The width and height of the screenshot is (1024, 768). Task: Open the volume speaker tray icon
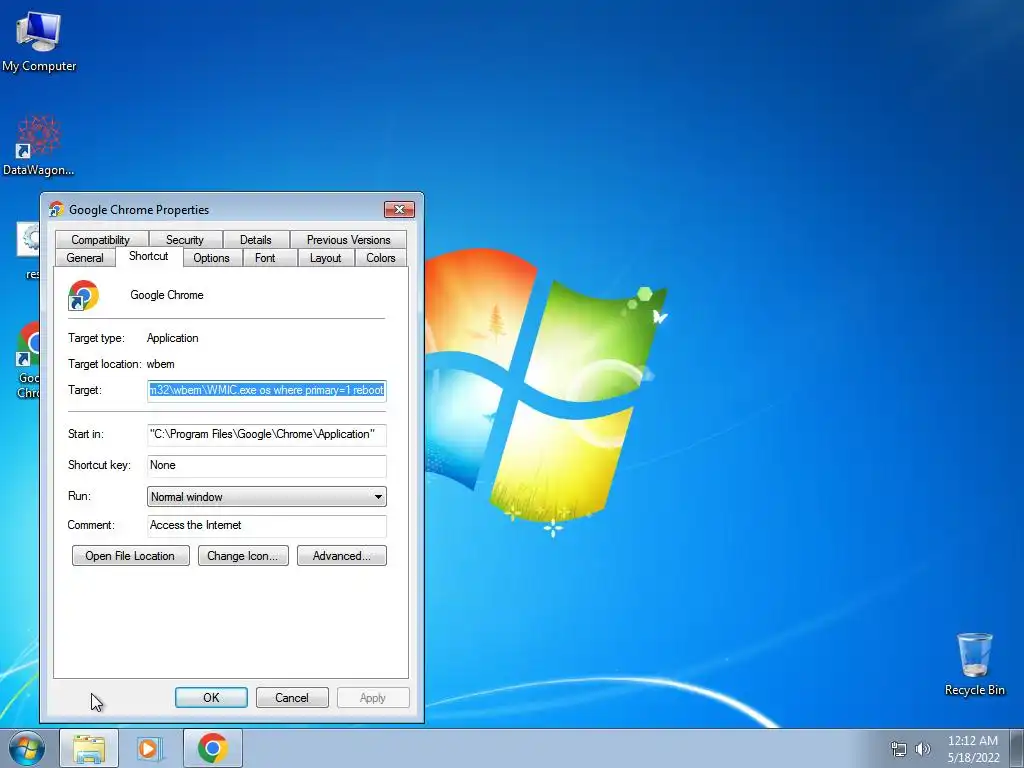click(x=922, y=749)
